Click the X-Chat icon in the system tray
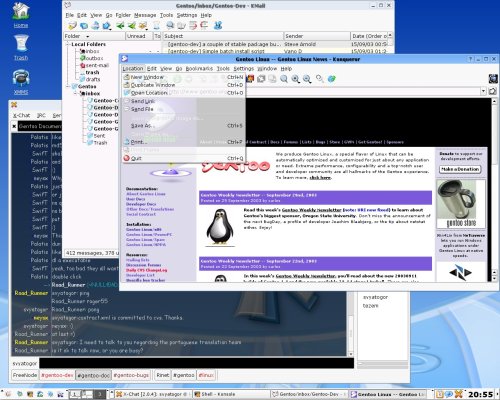This screenshot has height=400, width=500. (x=459, y=394)
